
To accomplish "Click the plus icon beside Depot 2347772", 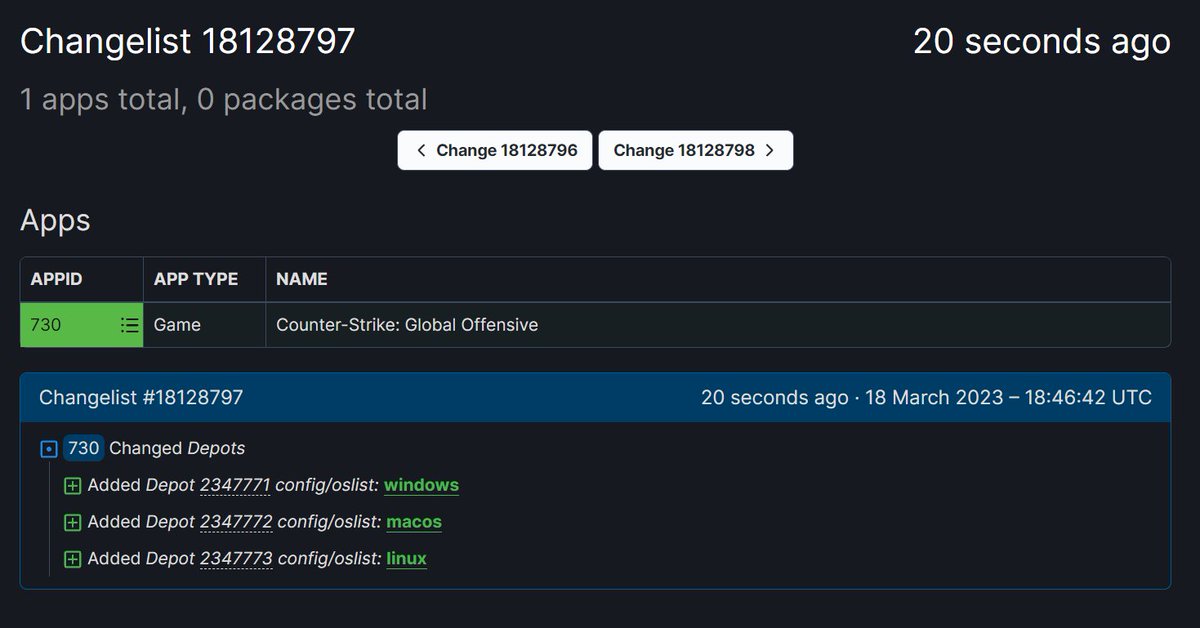I will pyautogui.click(x=72, y=523).
